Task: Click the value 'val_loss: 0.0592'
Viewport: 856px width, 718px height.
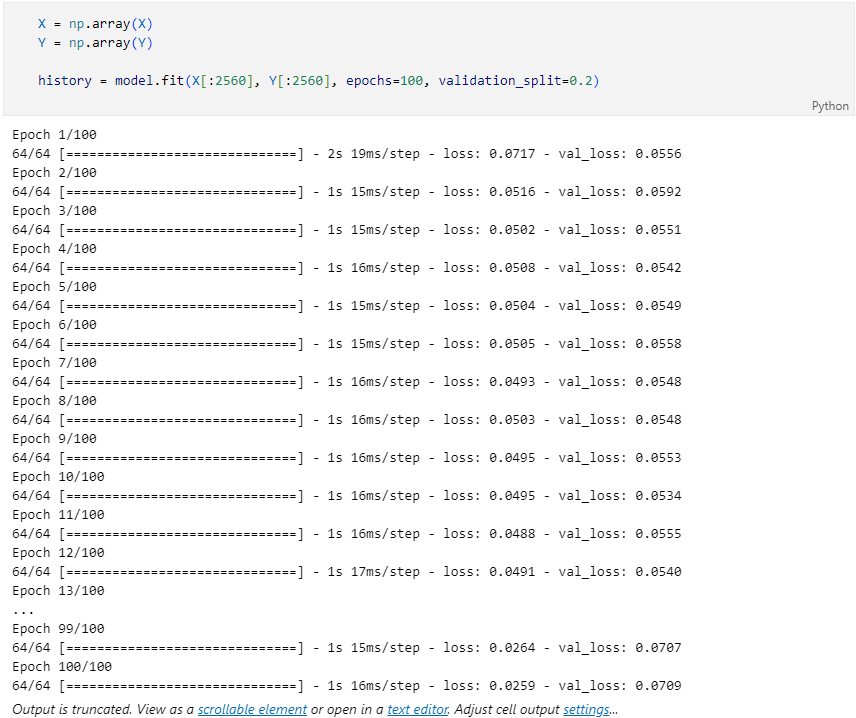Action: point(620,192)
